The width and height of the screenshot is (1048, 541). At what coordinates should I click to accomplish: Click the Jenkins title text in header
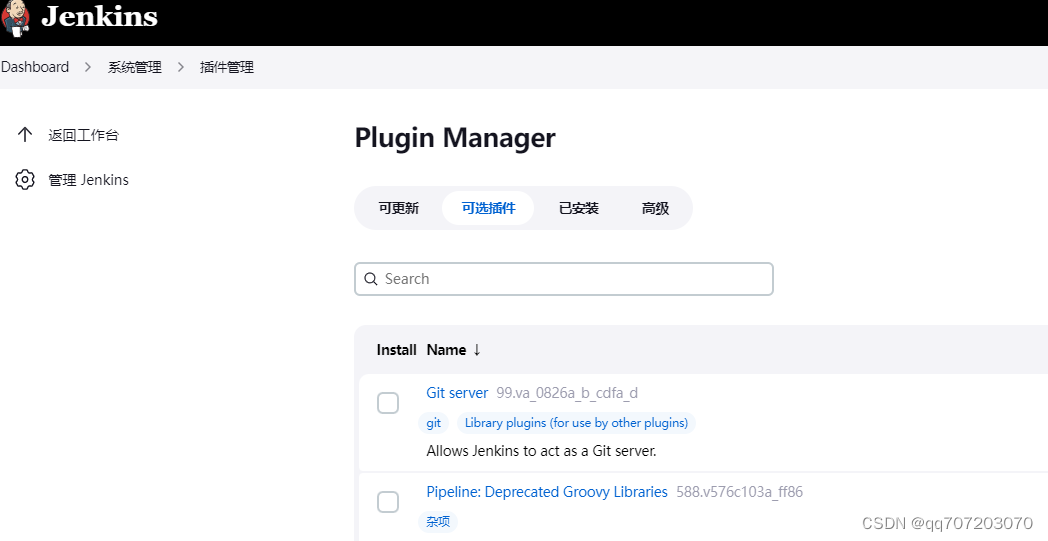pyautogui.click(x=100, y=16)
